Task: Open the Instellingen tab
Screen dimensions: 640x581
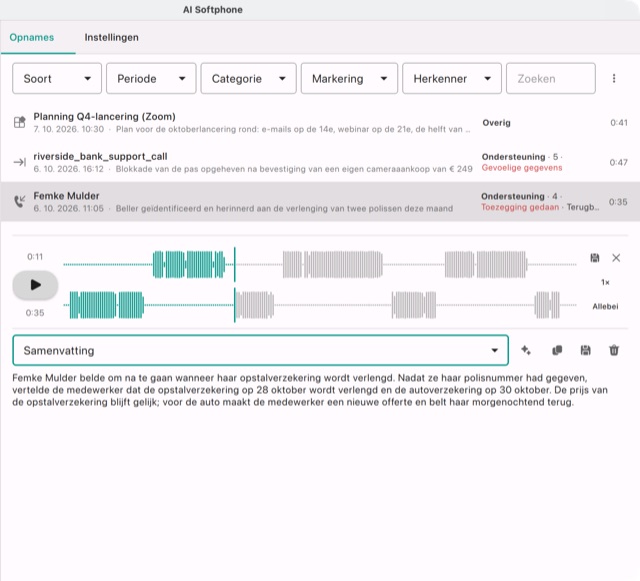Action: [111, 38]
